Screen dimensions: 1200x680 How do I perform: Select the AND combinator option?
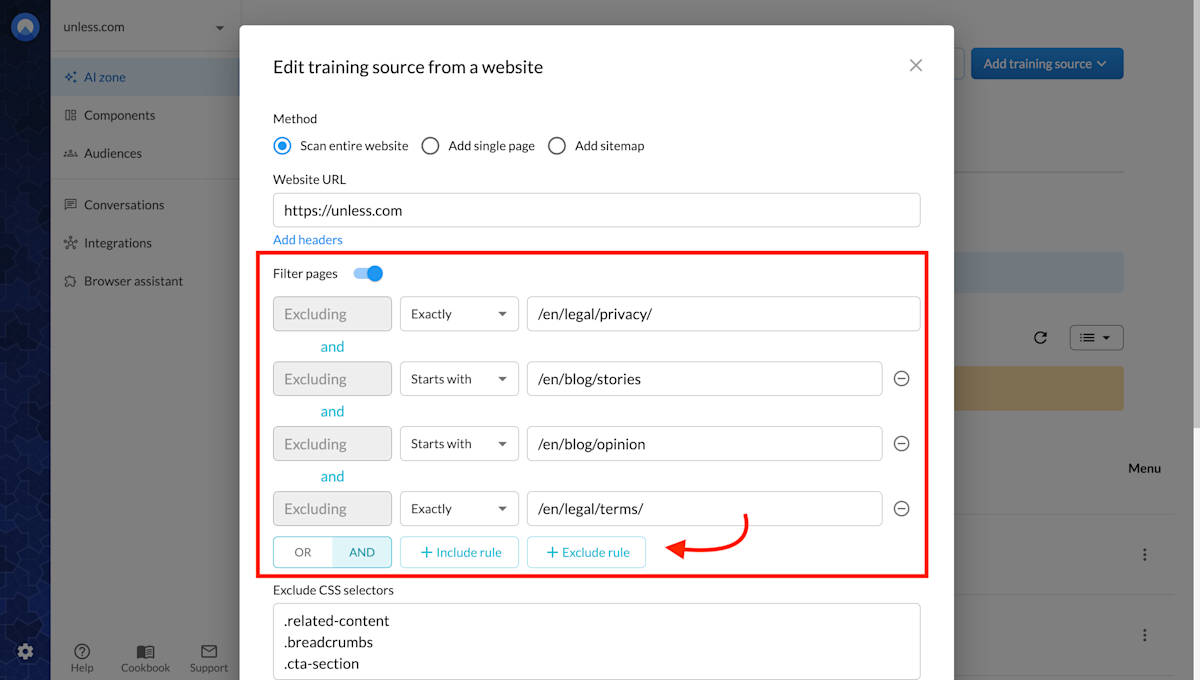[361, 551]
